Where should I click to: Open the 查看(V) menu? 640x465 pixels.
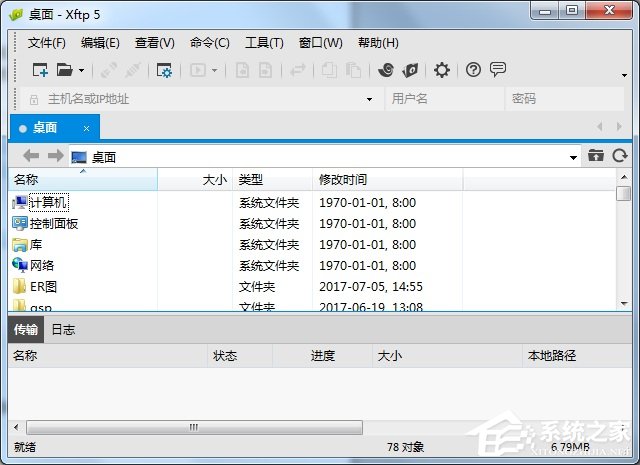(x=155, y=42)
